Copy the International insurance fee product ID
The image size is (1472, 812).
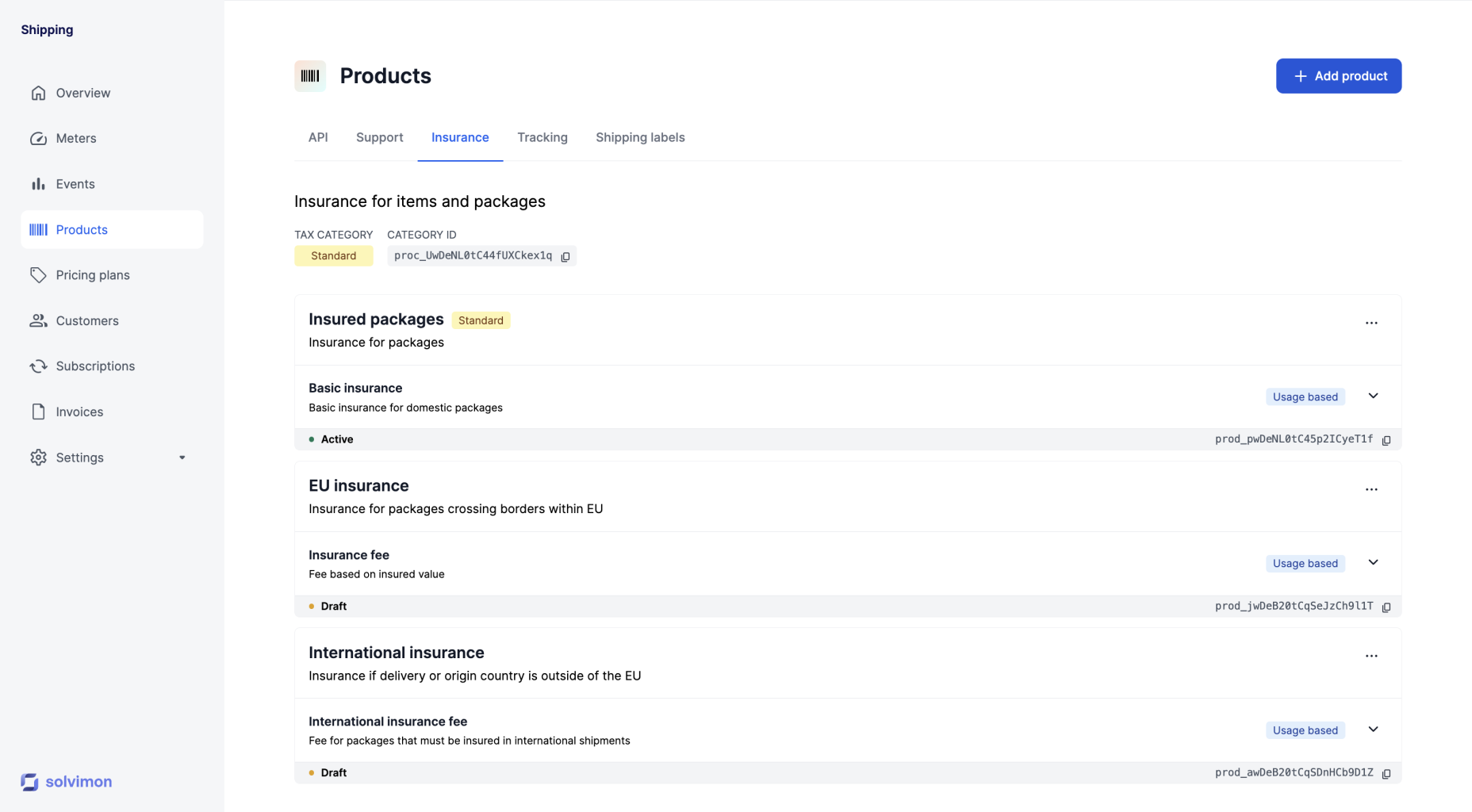[x=1386, y=773]
